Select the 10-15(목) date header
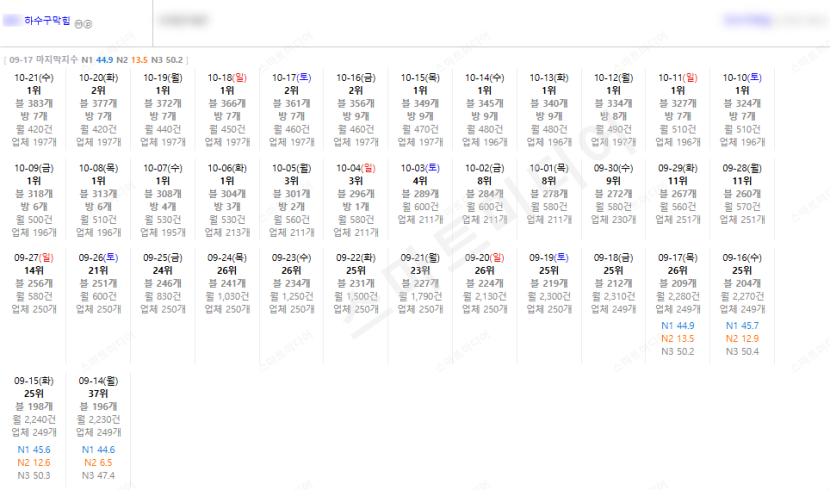830x490 pixels. tap(420, 78)
